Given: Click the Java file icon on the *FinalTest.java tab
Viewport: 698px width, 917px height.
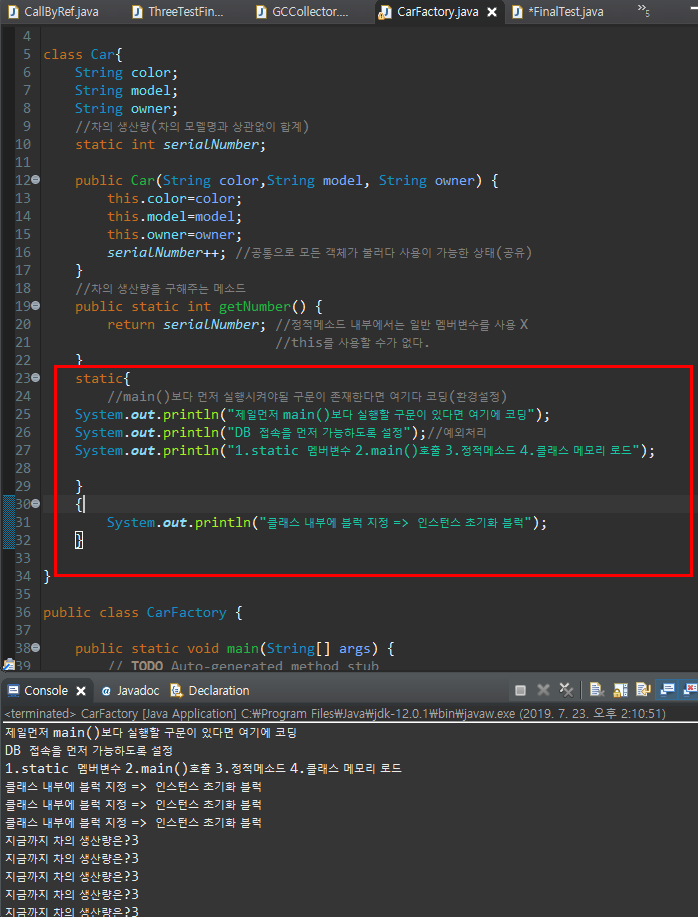Looking at the screenshot, I should (517, 12).
